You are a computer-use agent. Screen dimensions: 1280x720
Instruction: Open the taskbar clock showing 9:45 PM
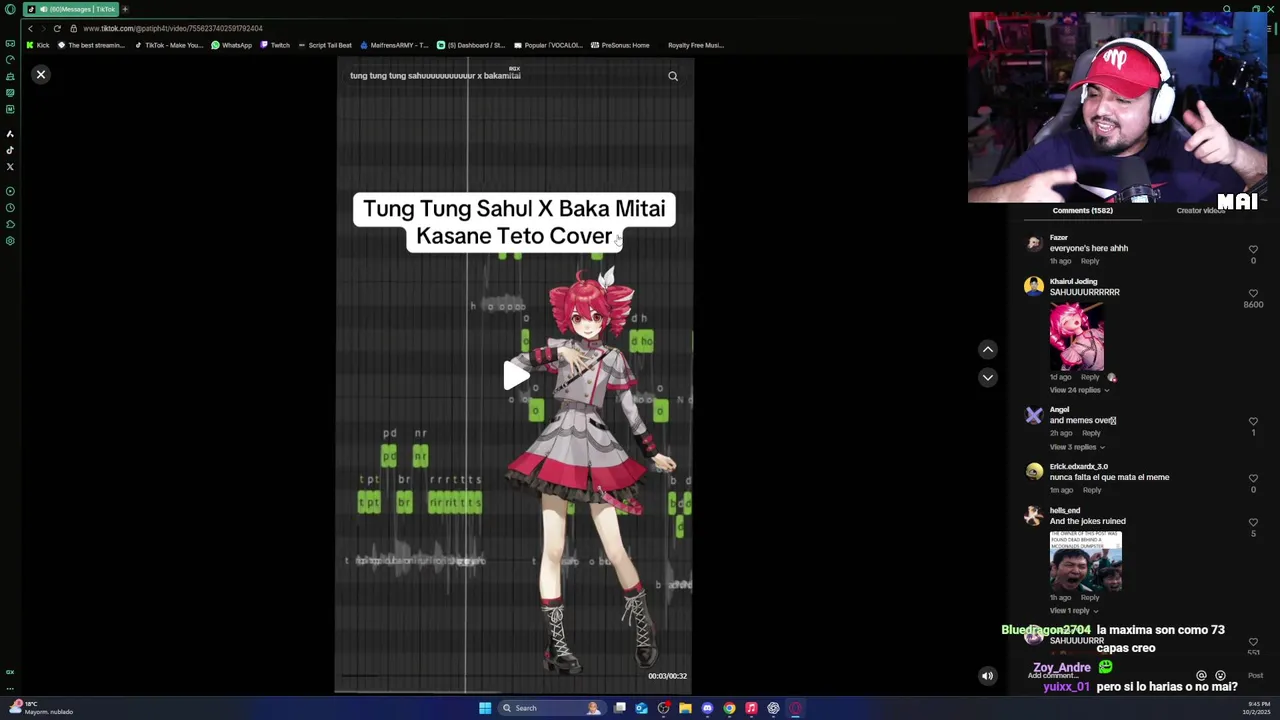coord(1257,708)
